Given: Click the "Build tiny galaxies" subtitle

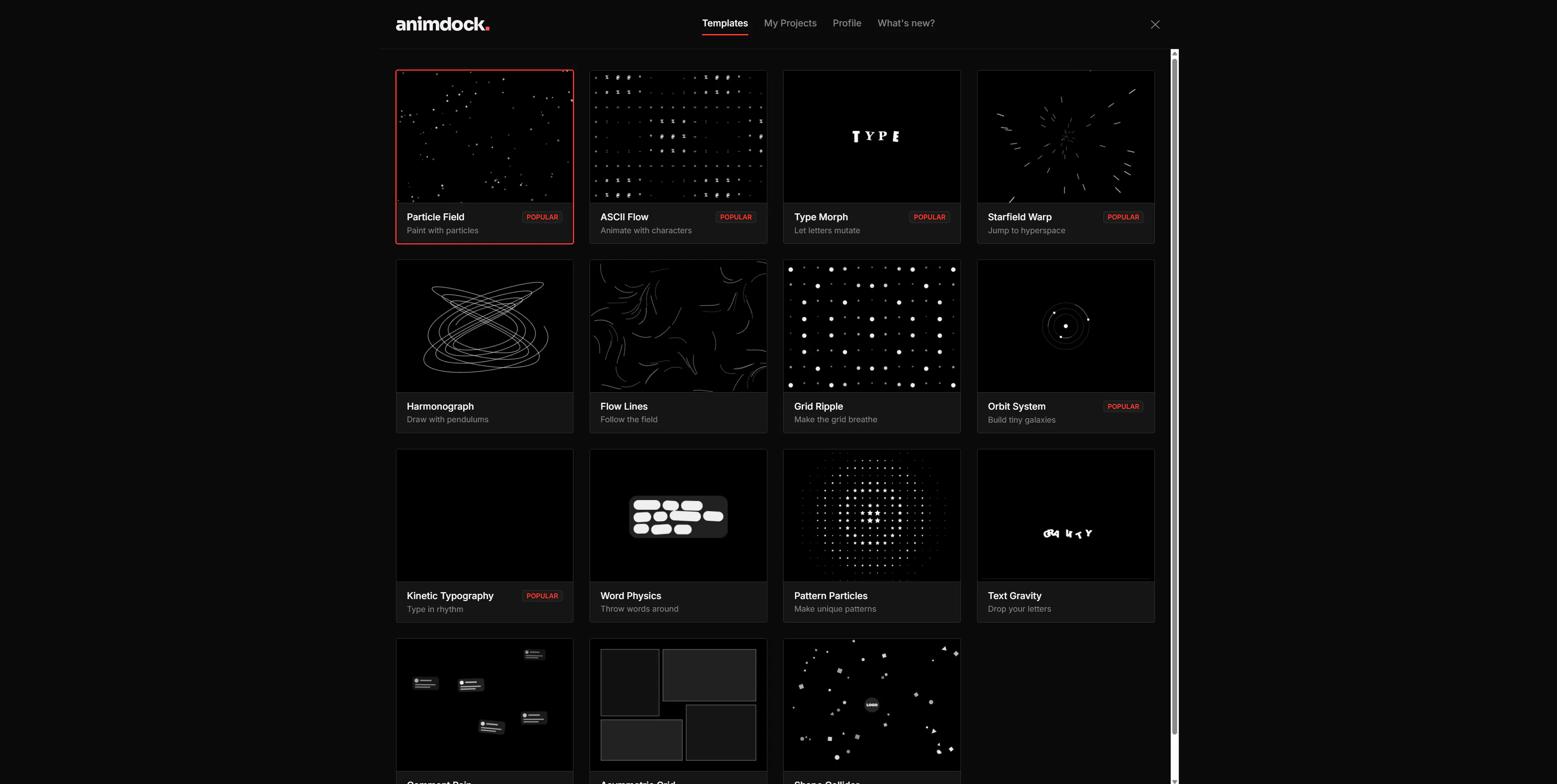Looking at the screenshot, I should tap(1021, 420).
